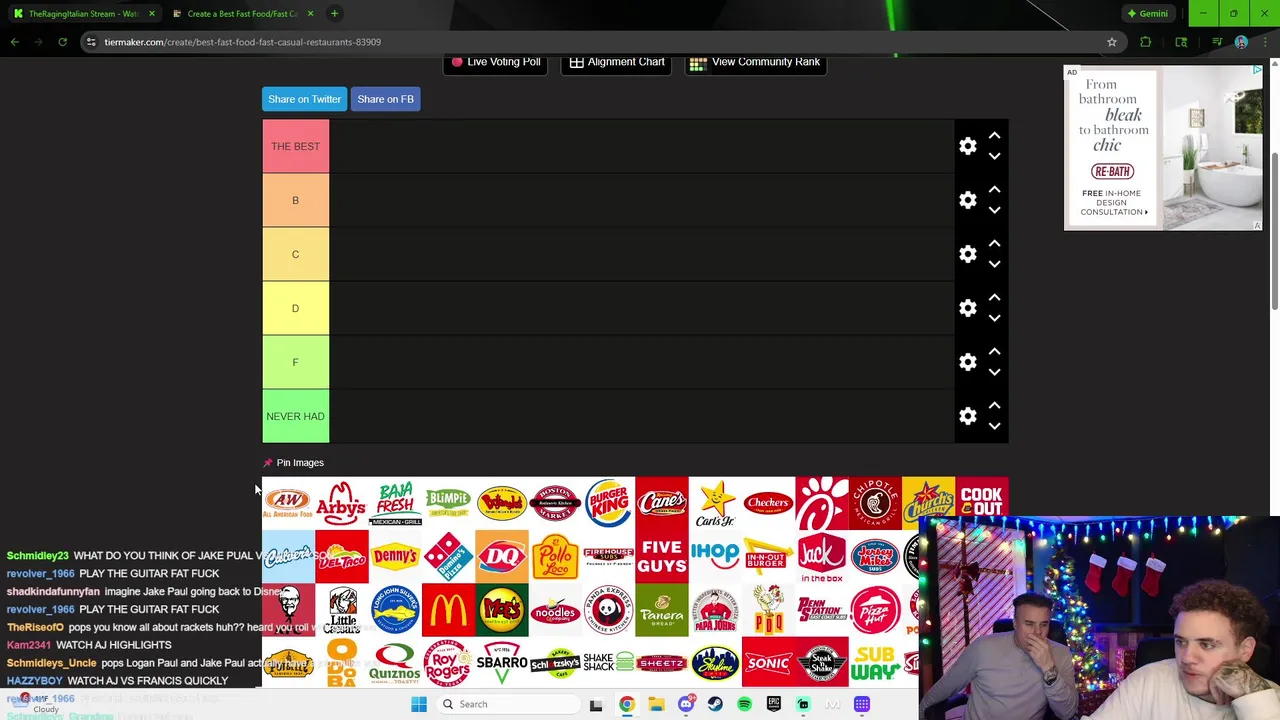The width and height of the screenshot is (1280, 720).
Task: Select the Domino's Pizza logo
Action: click(448, 556)
